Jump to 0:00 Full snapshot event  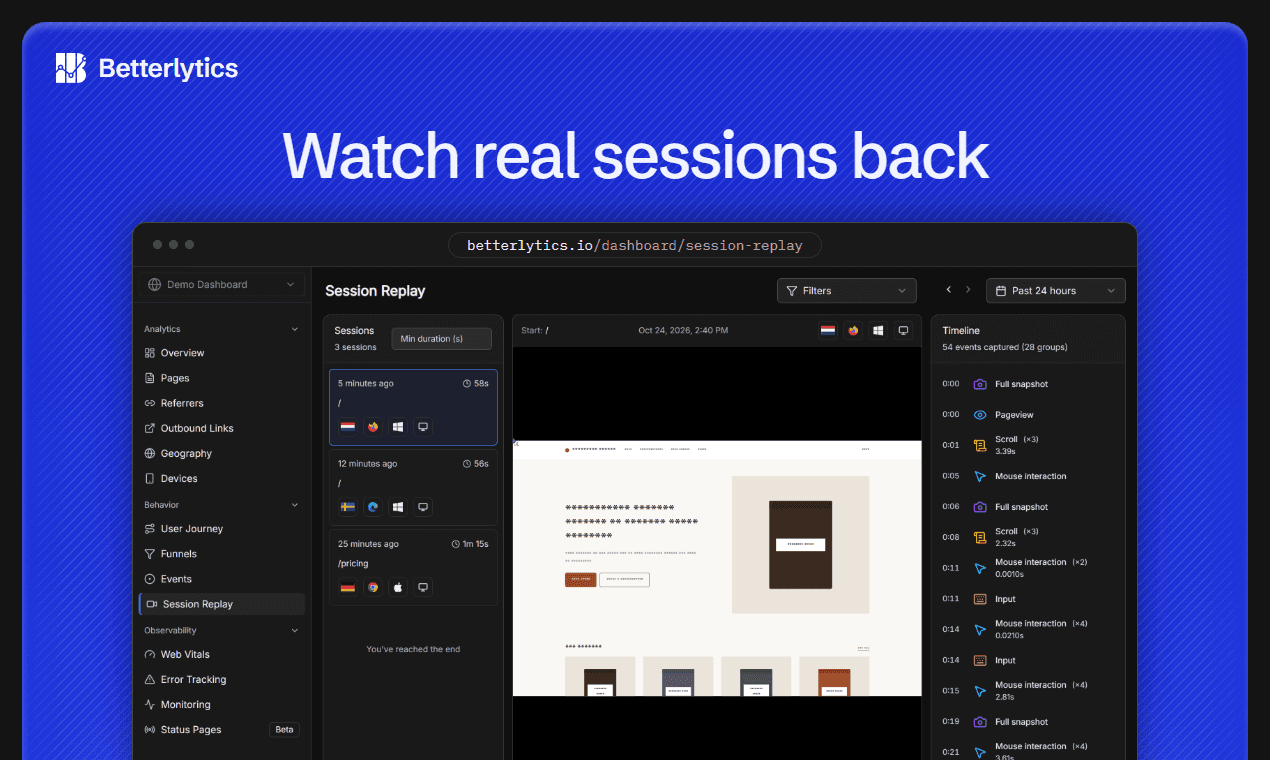[1028, 384]
